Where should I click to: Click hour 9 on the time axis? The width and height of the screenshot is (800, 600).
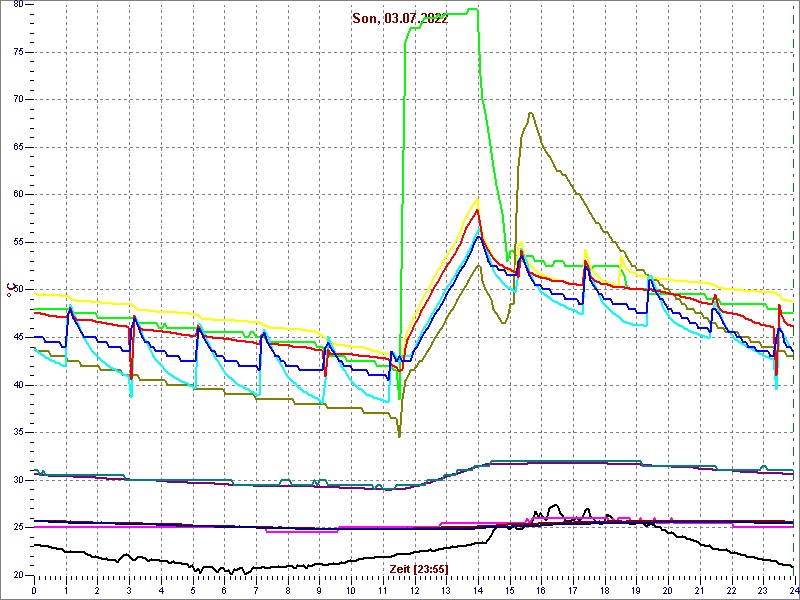(319, 591)
